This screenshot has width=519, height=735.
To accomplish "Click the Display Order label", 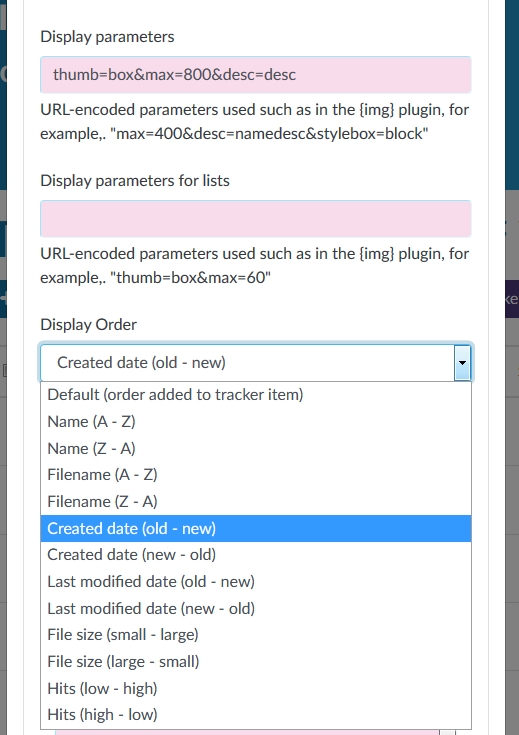I will pos(89,324).
